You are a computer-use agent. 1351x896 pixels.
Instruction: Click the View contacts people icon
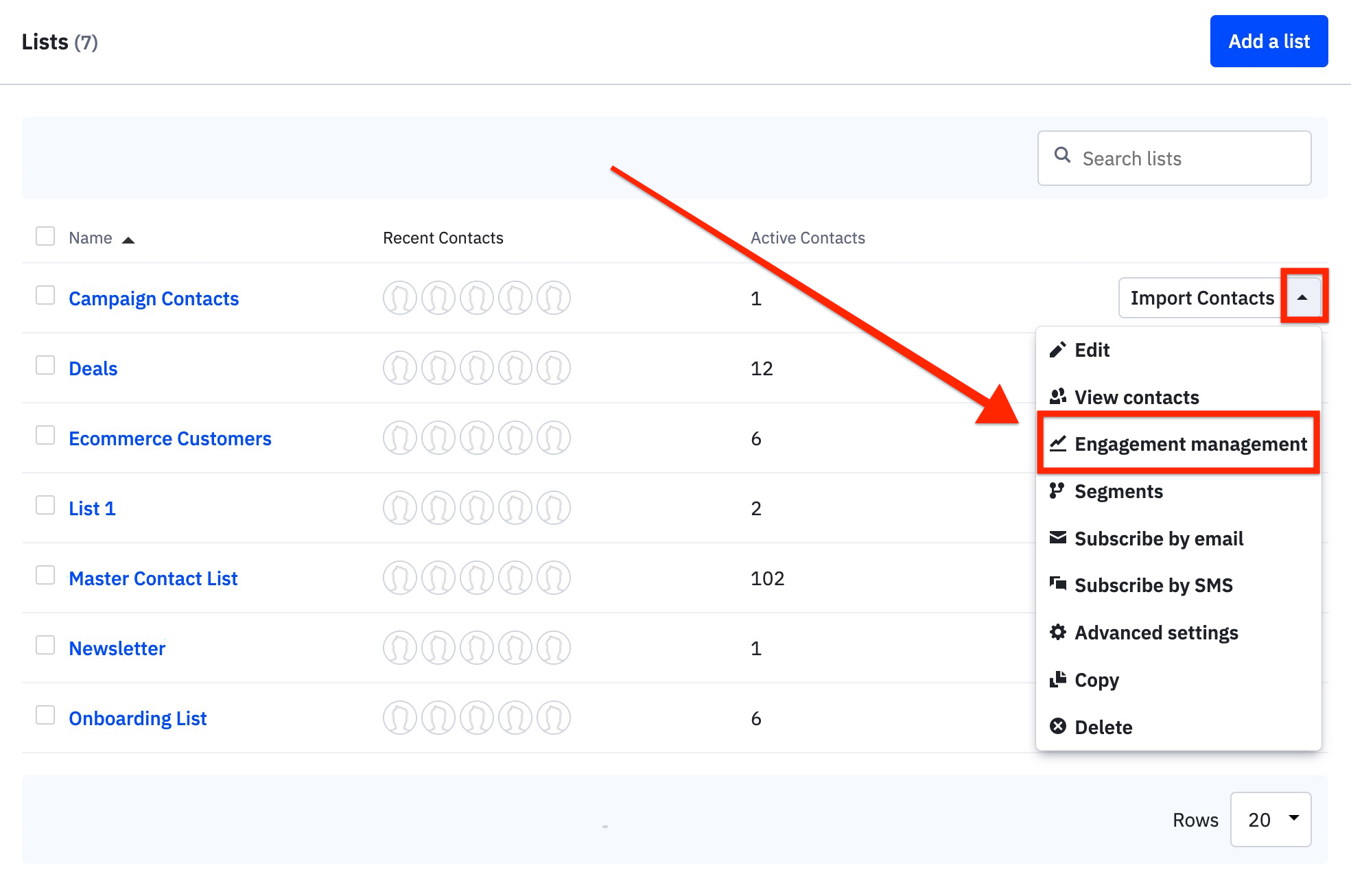pos(1057,397)
